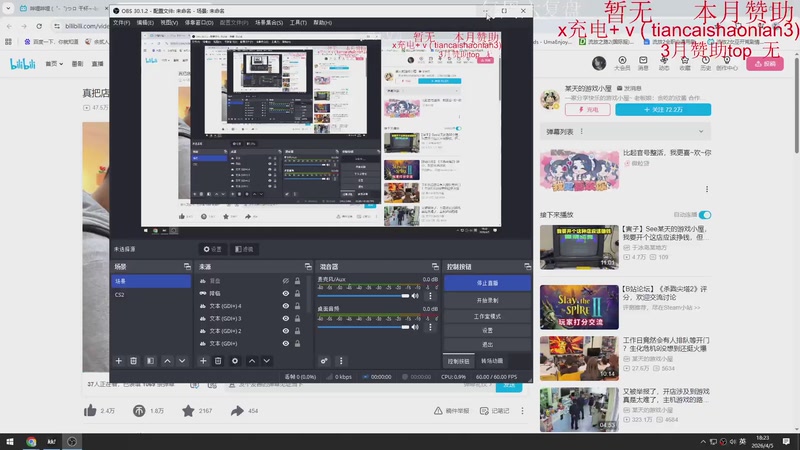Add a new scene in OBS Scenes dock
The width and height of the screenshot is (800, 450).
click(x=118, y=361)
